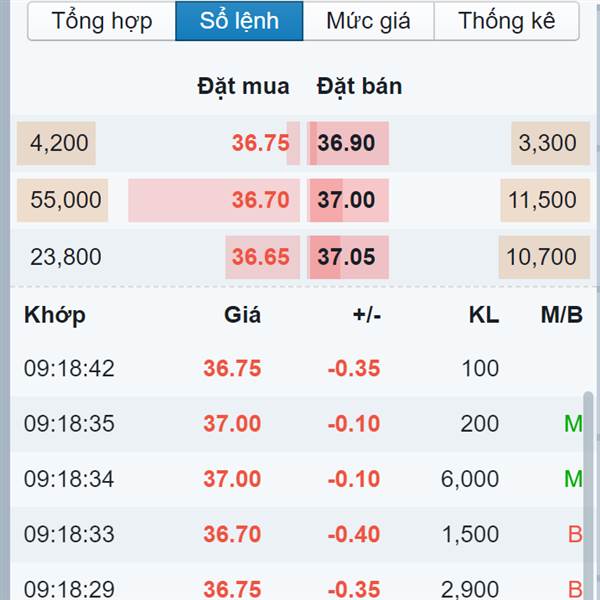
Task: Select the Sổ lệnh tab
Action: click(239, 21)
